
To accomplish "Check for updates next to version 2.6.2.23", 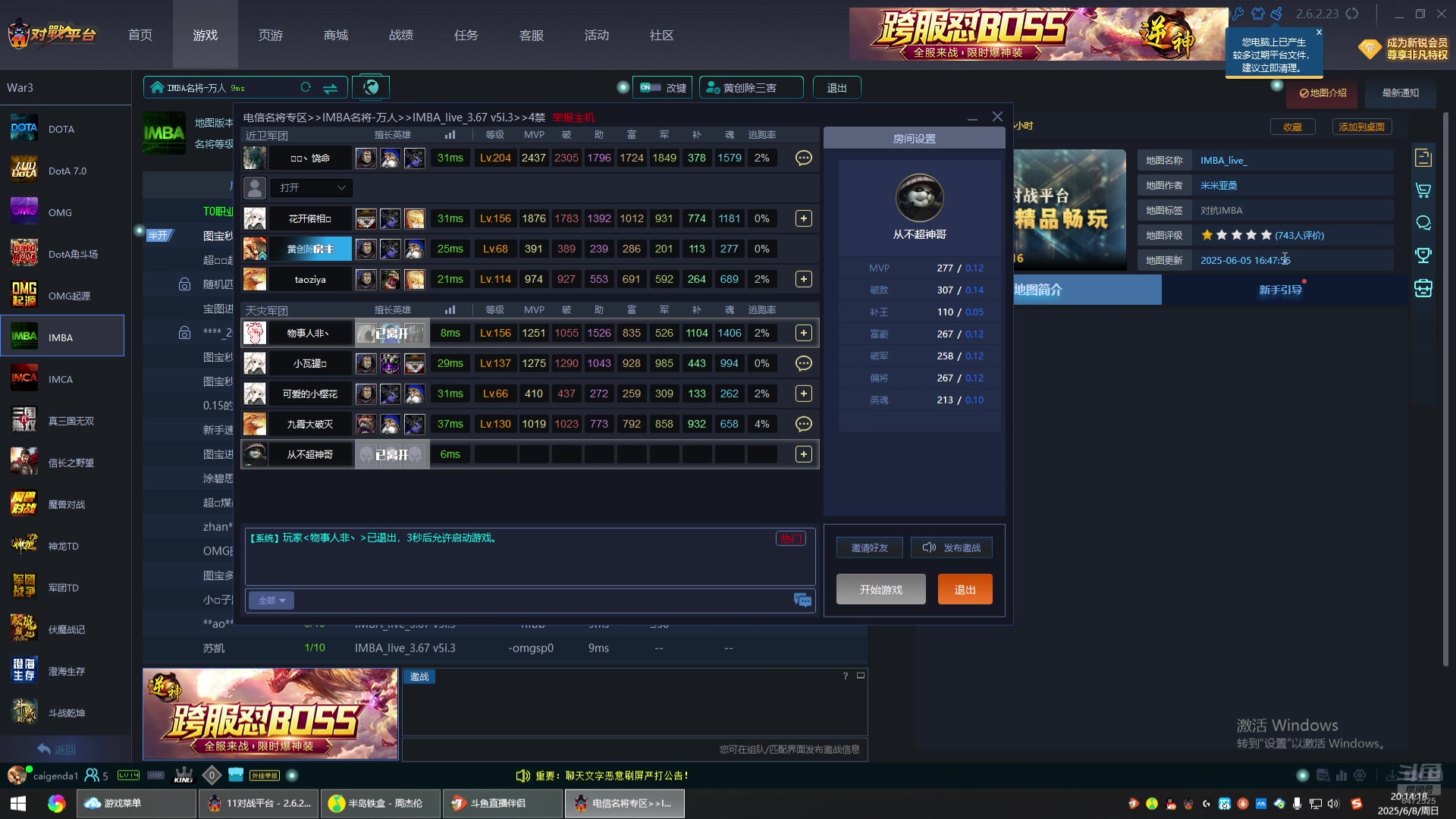I will pos(1352,14).
